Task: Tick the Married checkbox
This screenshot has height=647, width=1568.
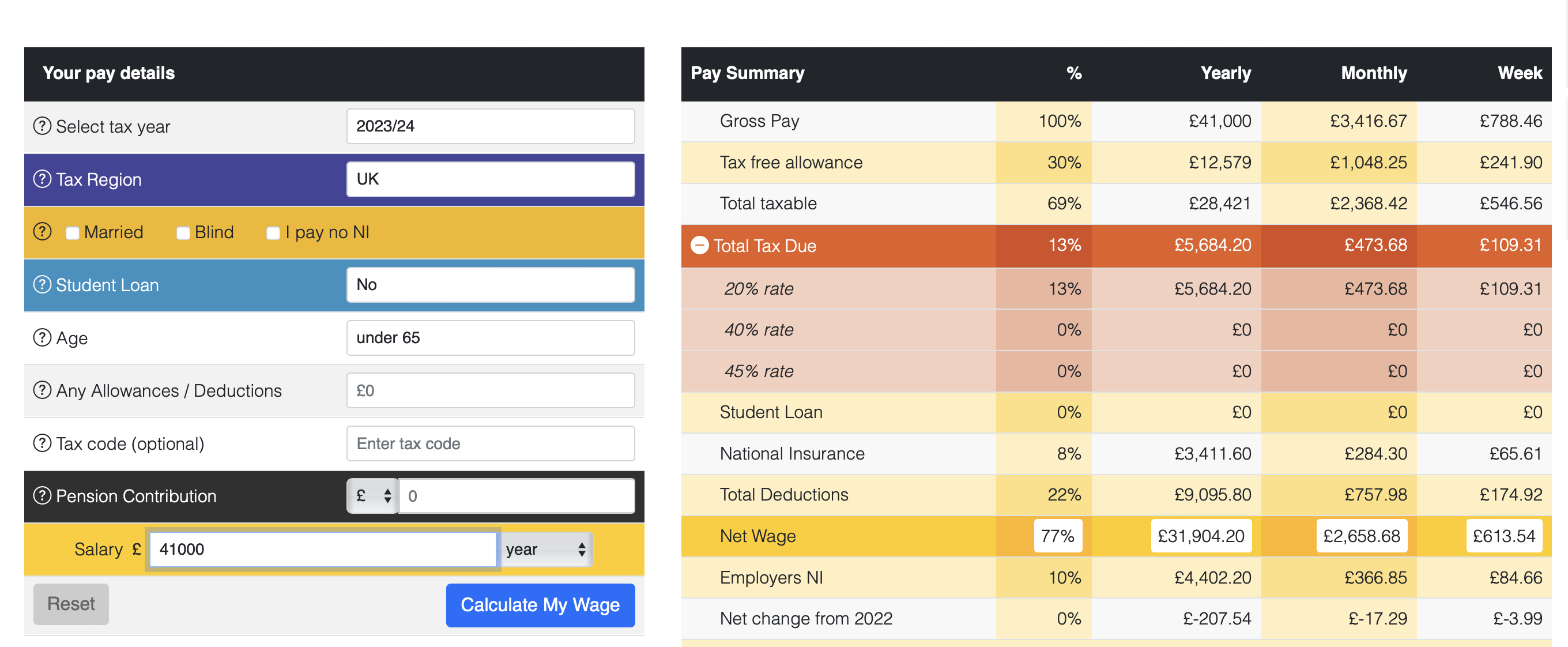Action: (73, 232)
